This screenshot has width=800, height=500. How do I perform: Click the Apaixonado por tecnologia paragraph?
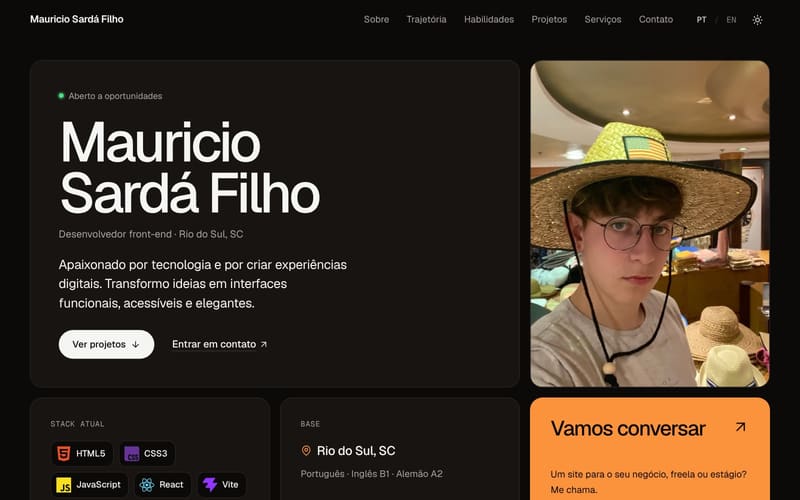(203, 284)
